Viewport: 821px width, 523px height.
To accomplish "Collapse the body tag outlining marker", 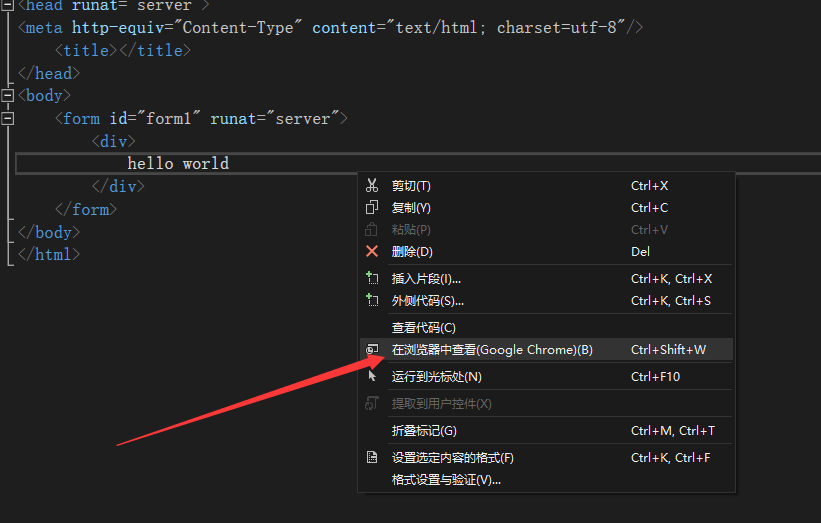I will pos(8,96).
